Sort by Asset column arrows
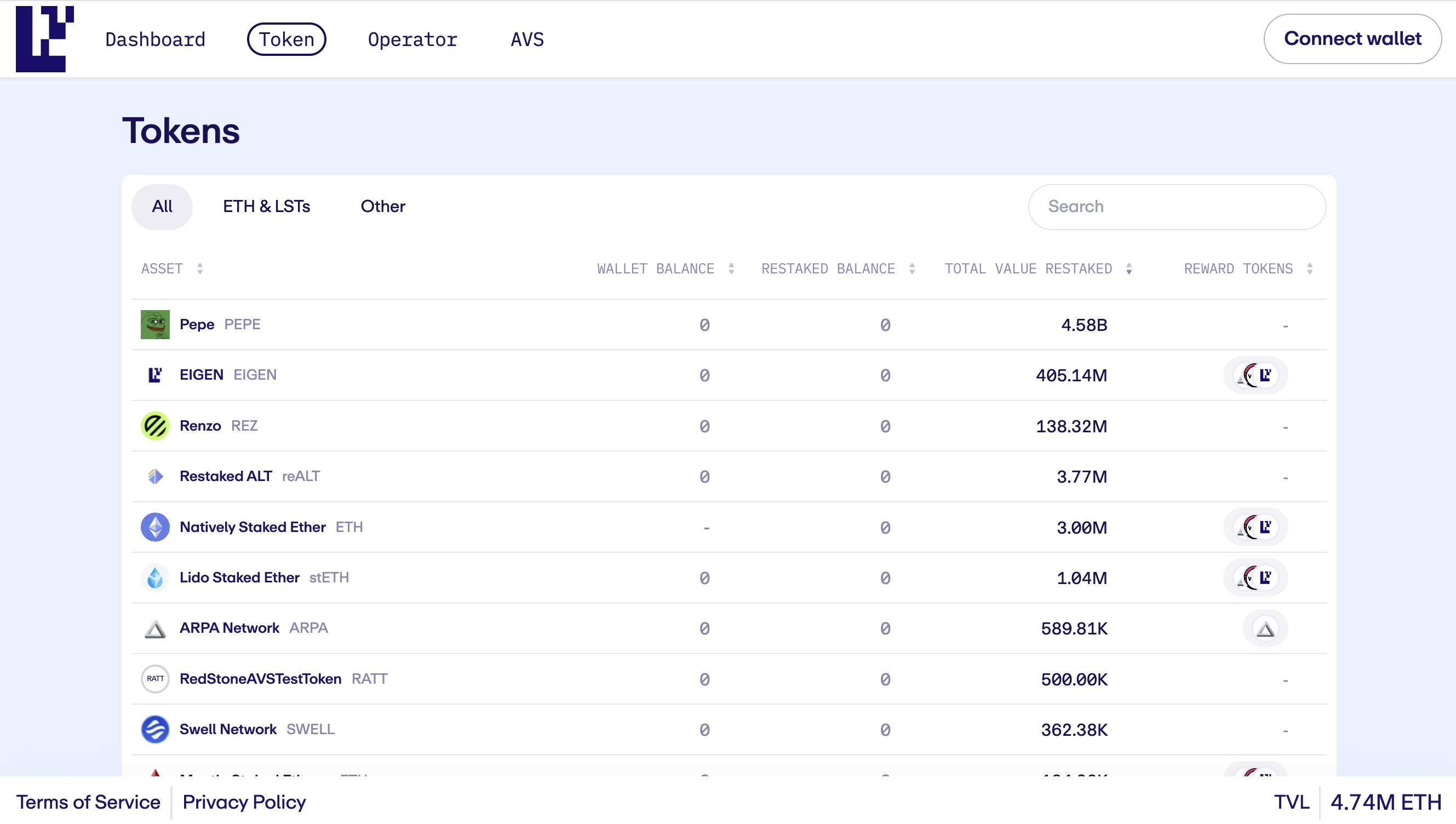 point(200,268)
